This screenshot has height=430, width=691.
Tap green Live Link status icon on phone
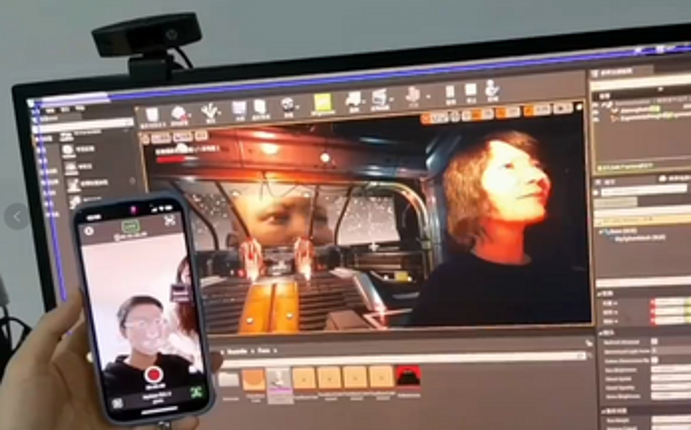point(130,226)
